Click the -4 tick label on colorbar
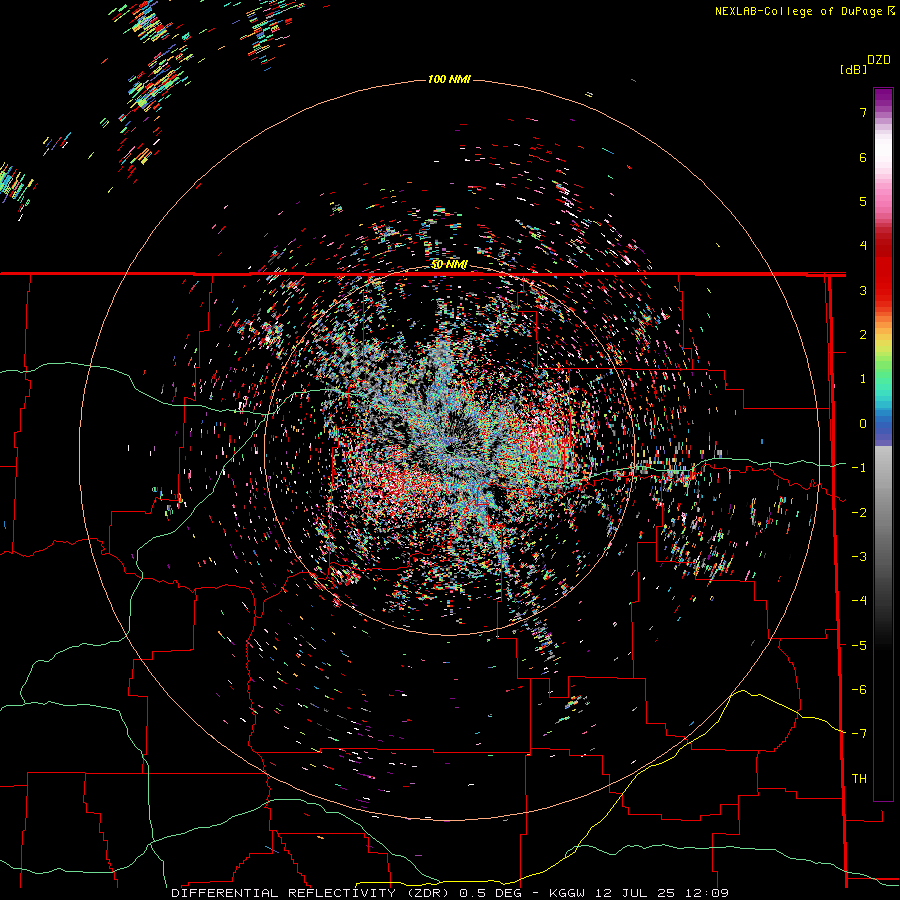Viewport: 900px width, 900px height. (859, 601)
